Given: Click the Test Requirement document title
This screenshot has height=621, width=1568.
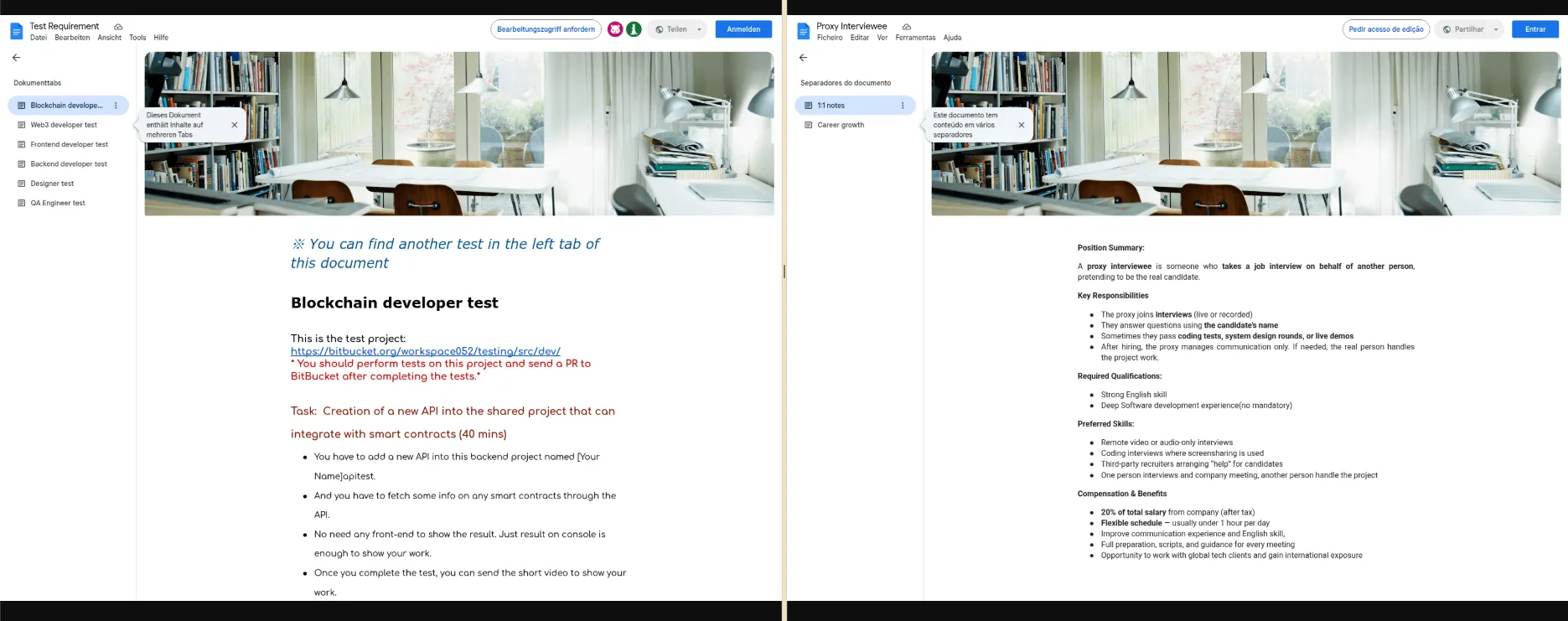Looking at the screenshot, I should click(65, 26).
